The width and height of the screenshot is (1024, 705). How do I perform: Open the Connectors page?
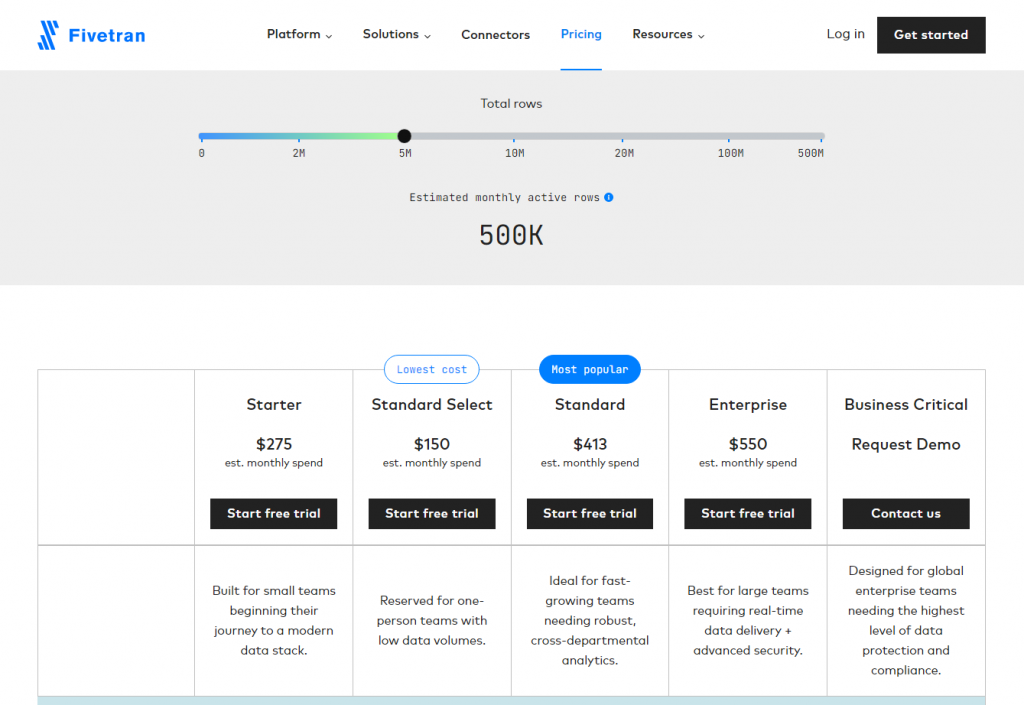pos(495,35)
